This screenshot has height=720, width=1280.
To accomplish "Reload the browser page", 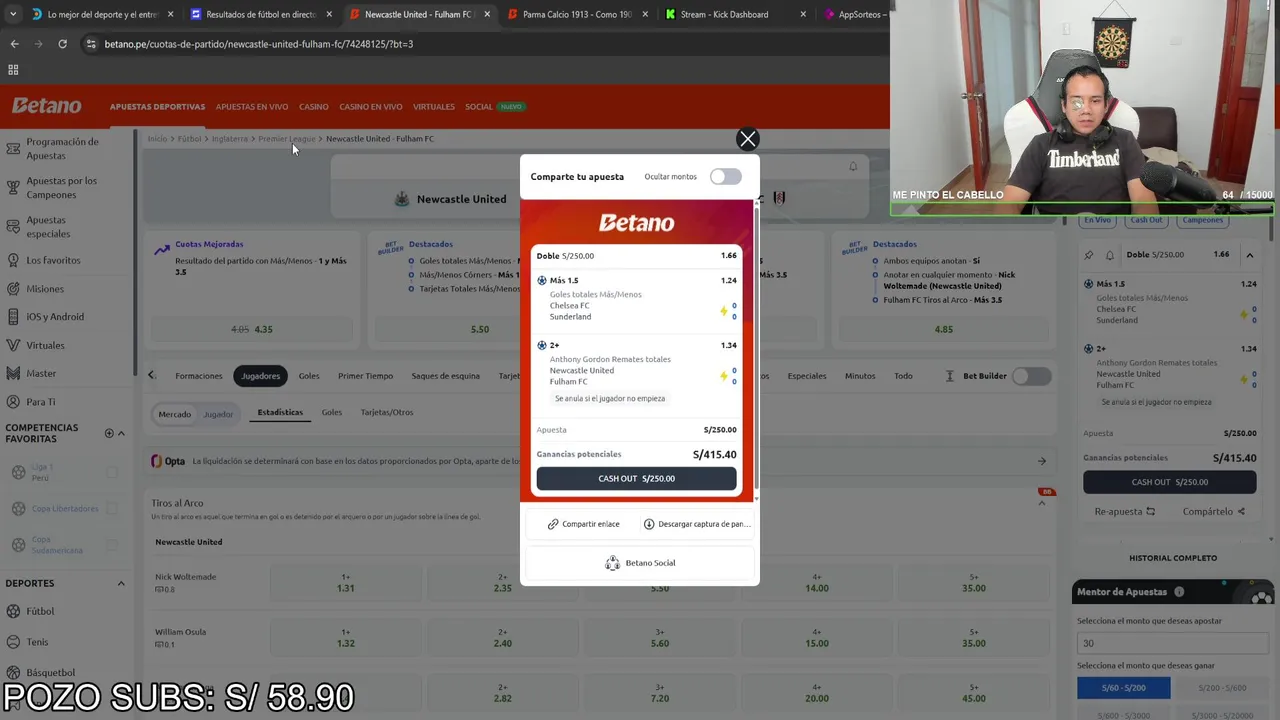I will [x=62, y=44].
